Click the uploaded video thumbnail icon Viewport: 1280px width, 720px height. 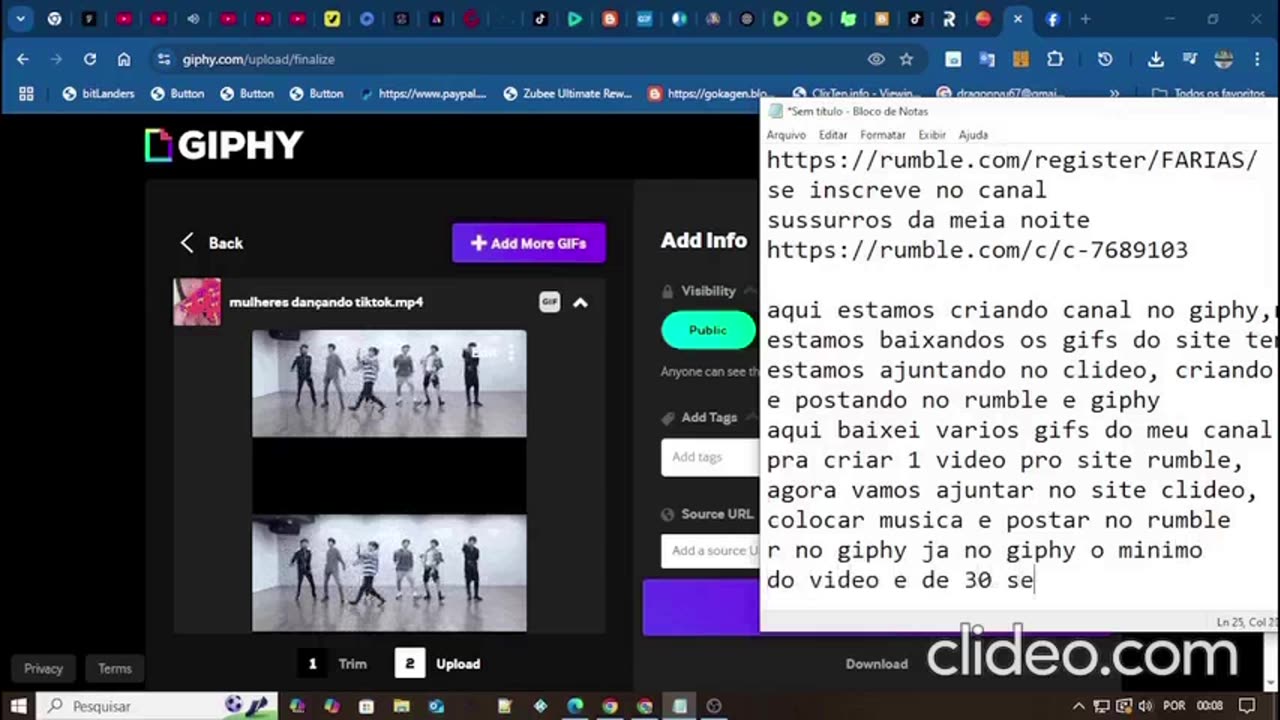tap(197, 302)
